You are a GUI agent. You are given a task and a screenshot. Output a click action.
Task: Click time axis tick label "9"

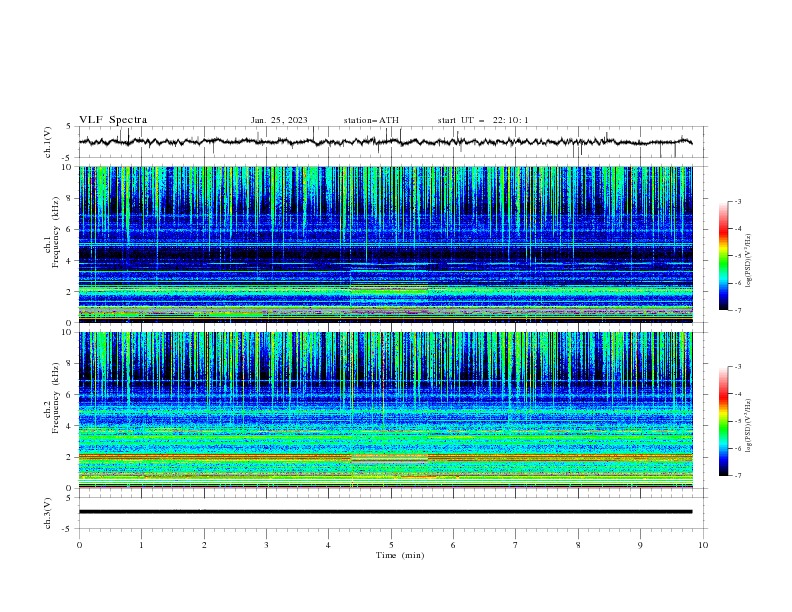pos(640,545)
